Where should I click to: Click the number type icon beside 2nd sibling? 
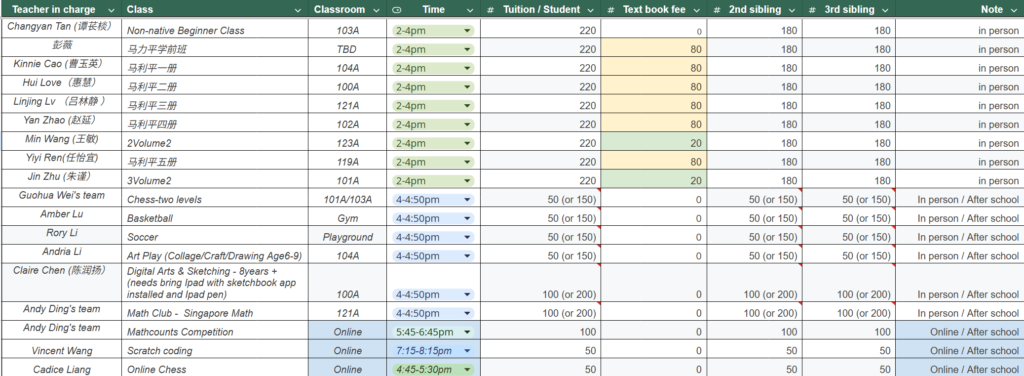(716, 10)
